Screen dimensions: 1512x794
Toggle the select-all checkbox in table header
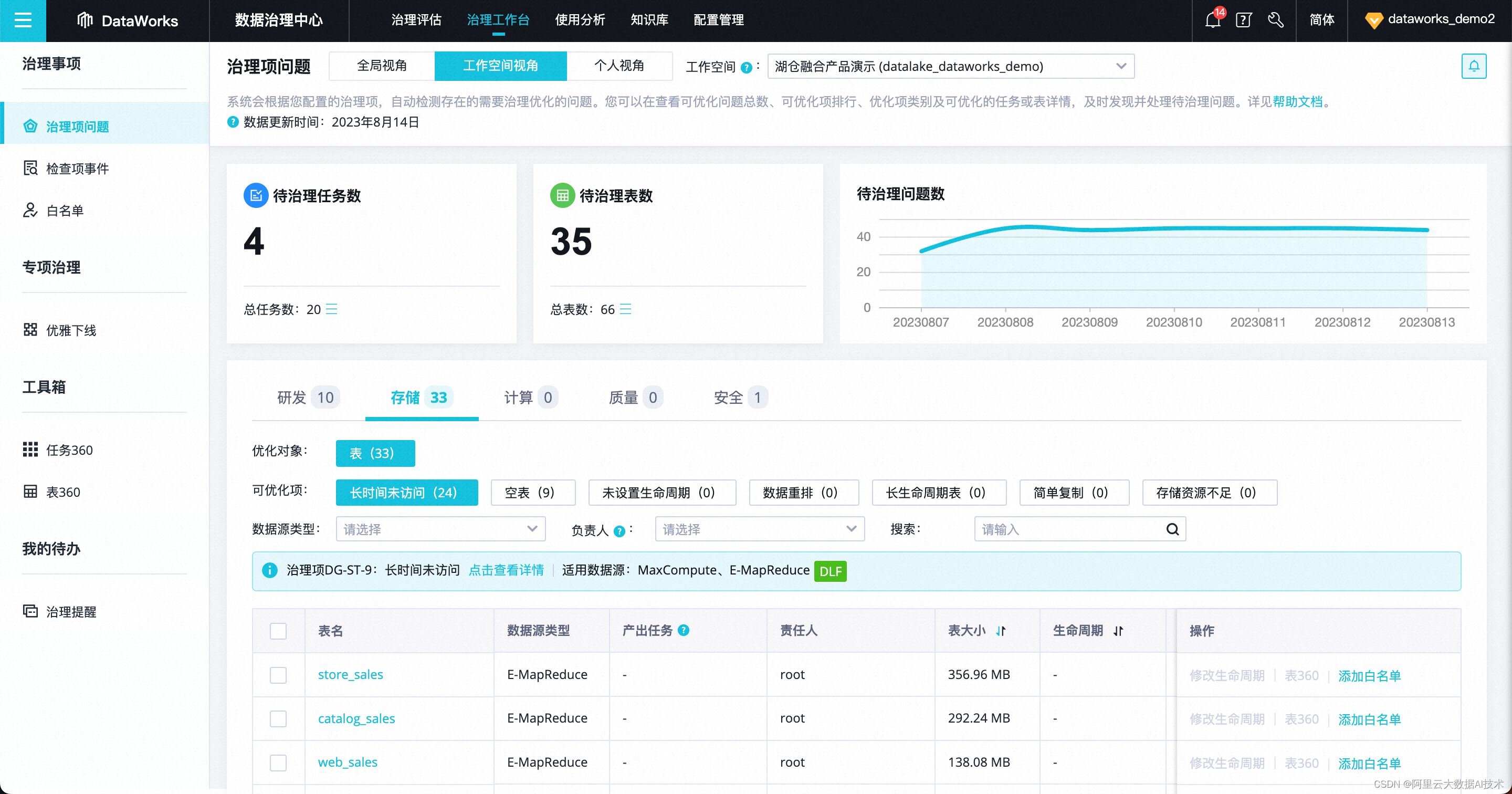click(x=278, y=631)
